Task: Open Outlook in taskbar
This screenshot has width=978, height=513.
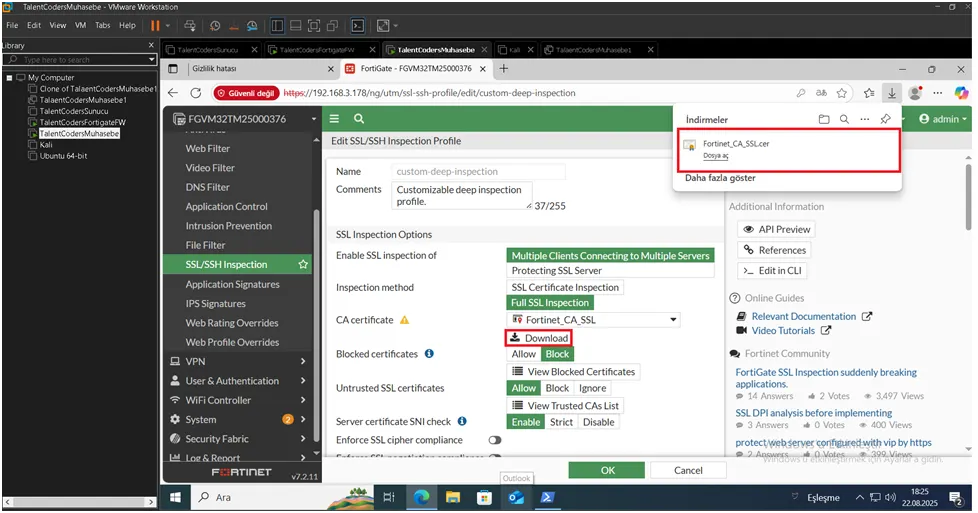Action: click(x=516, y=497)
